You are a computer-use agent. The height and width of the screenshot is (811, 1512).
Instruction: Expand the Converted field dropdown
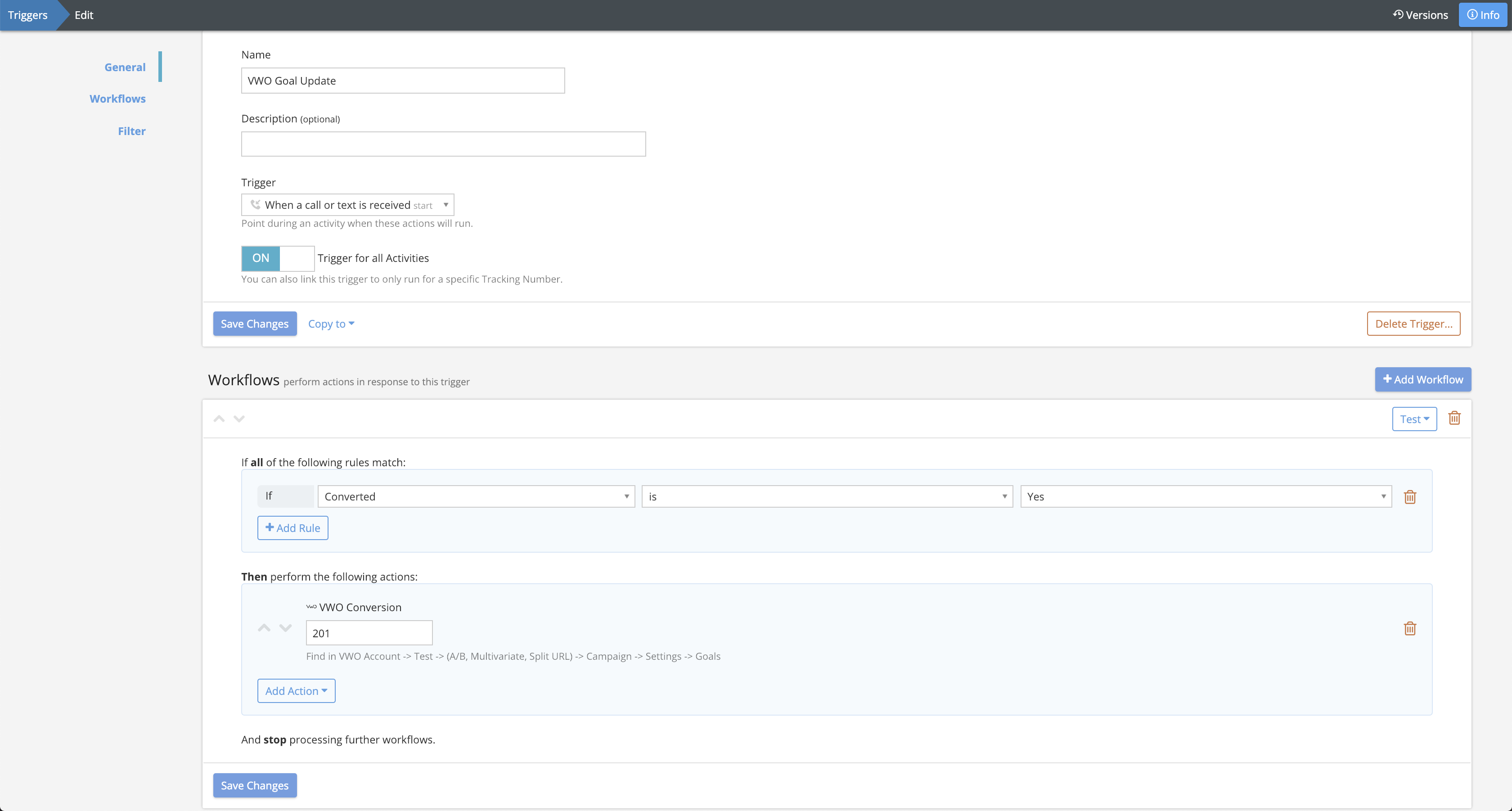[476, 496]
